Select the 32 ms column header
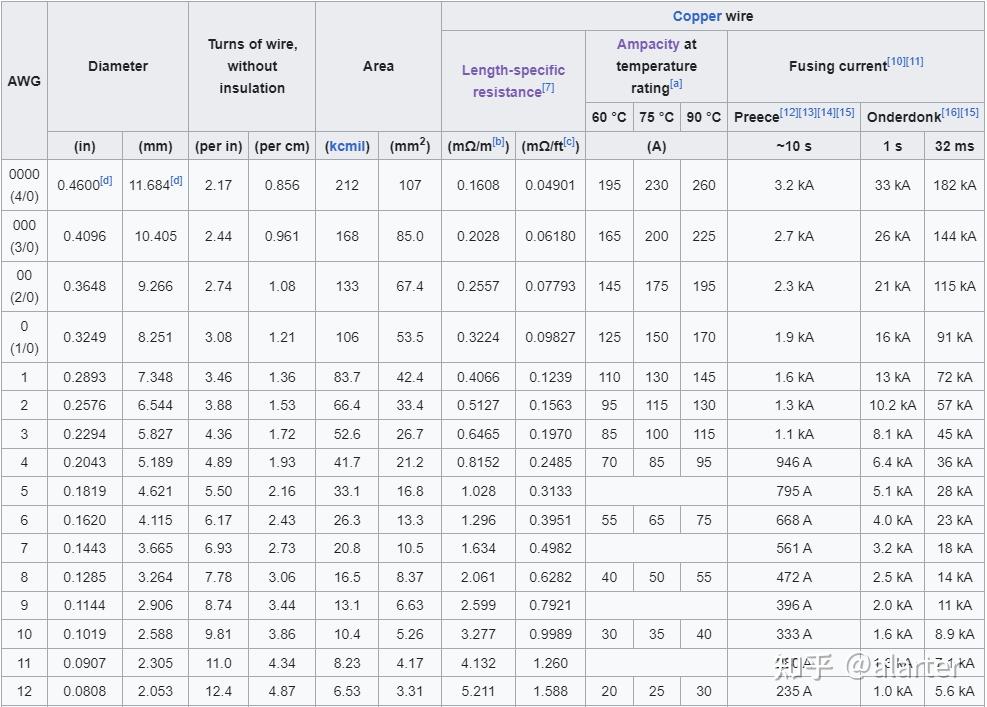Screen dimensions: 987x707 click(954, 146)
